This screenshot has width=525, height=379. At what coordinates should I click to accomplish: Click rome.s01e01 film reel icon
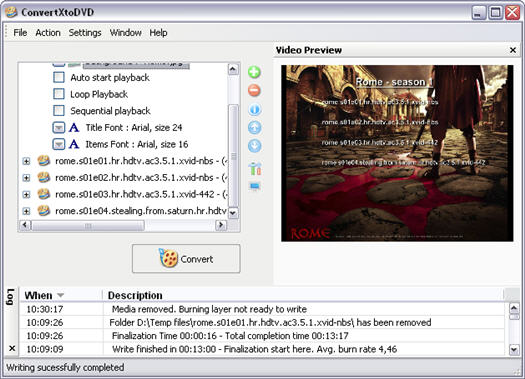44,161
